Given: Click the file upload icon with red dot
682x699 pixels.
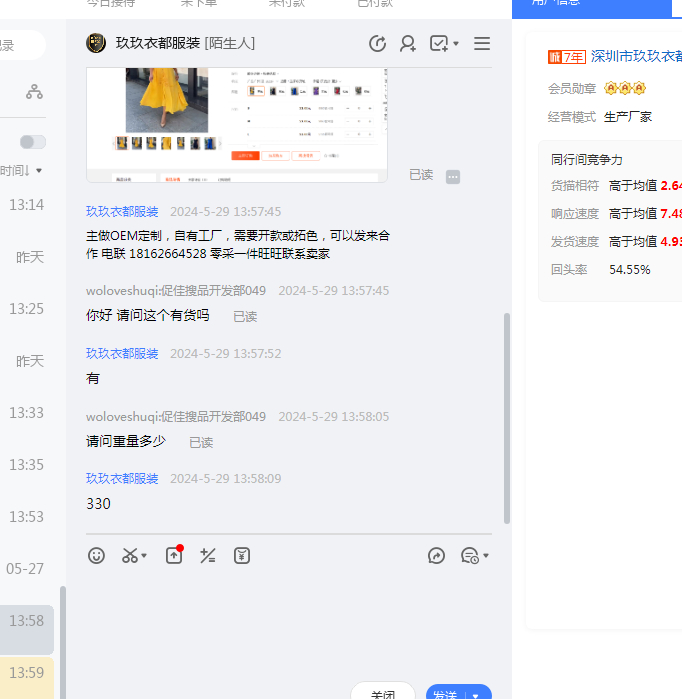Looking at the screenshot, I should [174, 556].
